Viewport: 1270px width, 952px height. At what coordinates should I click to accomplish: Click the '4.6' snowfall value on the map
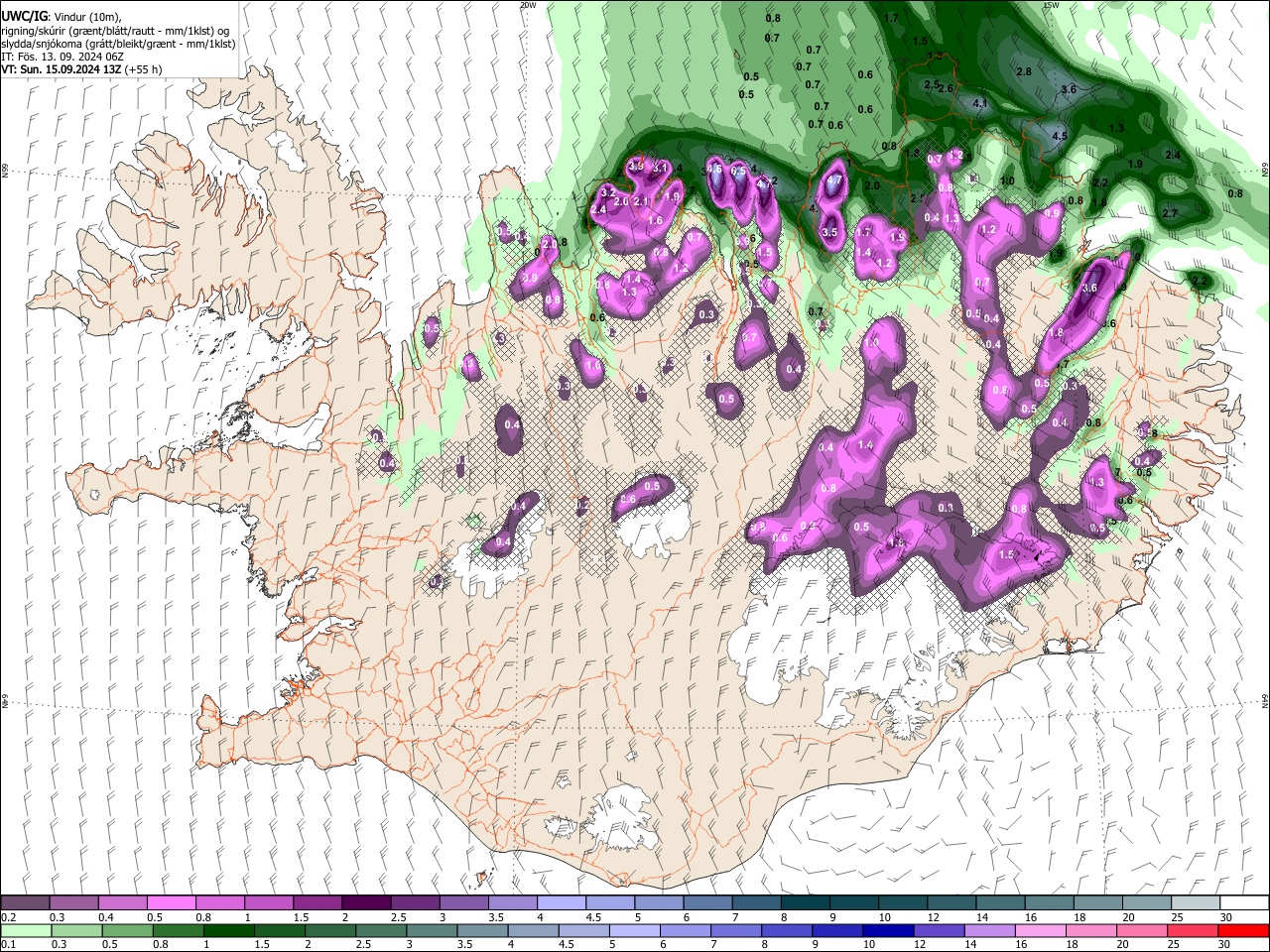pyautogui.click(x=715, y=170)
